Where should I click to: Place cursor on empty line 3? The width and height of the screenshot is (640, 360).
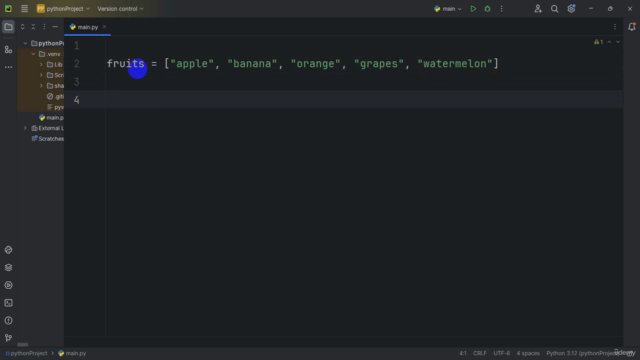click(363, 82)
